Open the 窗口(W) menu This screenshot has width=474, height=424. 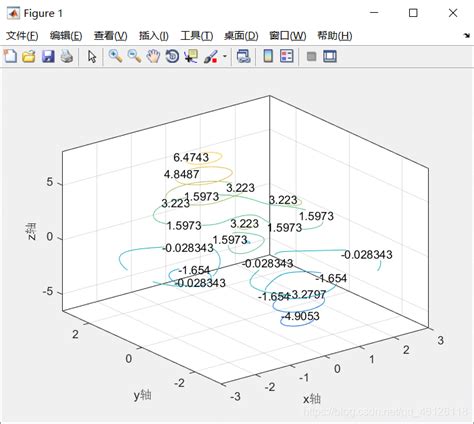(288, 35)
